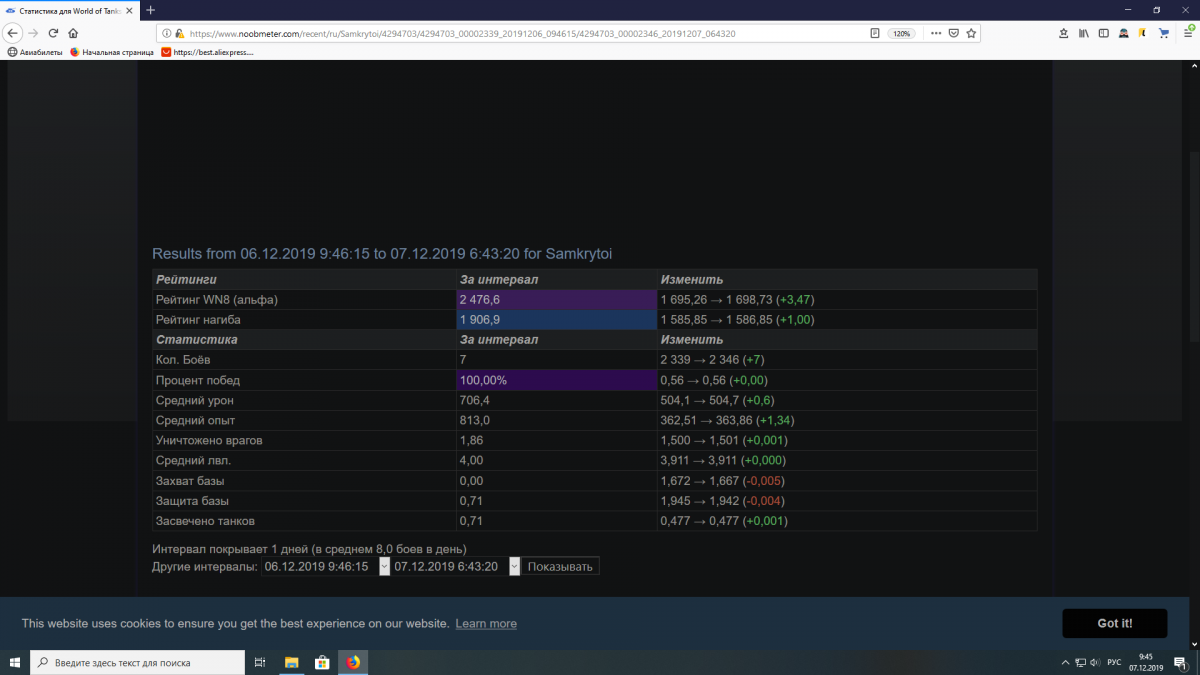Click the Рейтинг WN8 (альфа) row label
The width and height of the screenshot is (1200, 675).
click(217, 300)
